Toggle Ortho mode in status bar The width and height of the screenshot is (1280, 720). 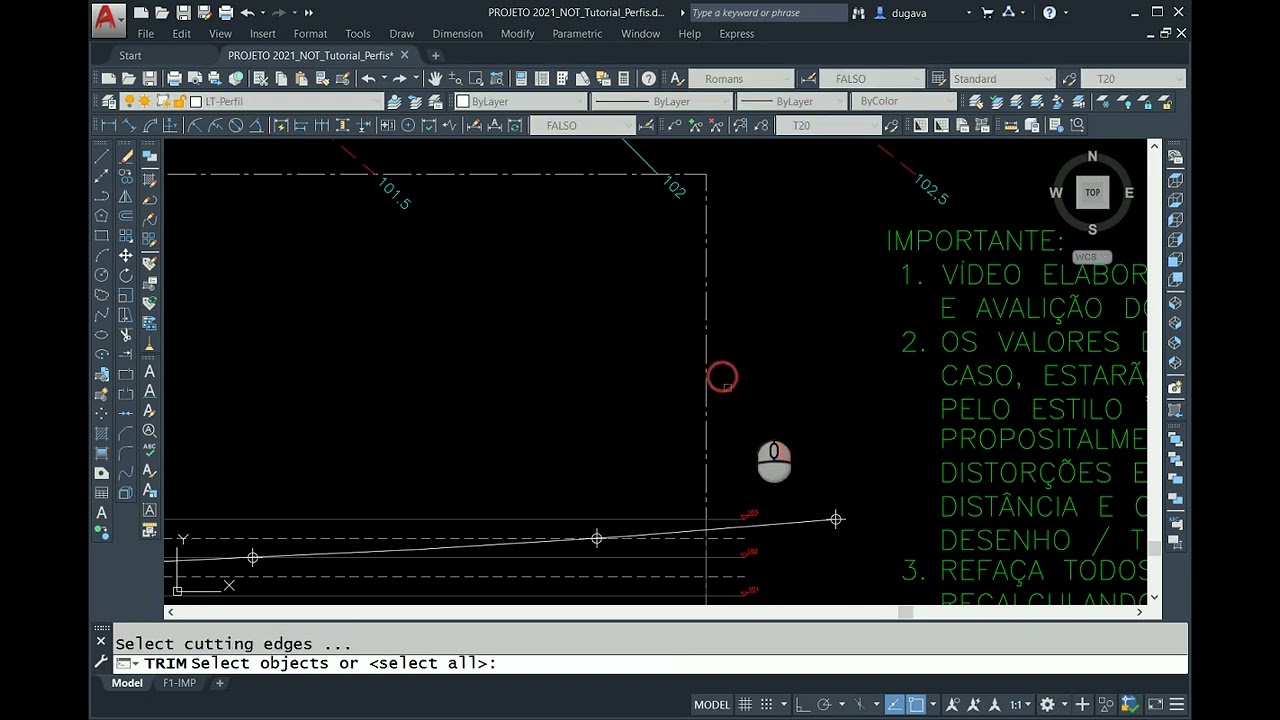point(803,704)
